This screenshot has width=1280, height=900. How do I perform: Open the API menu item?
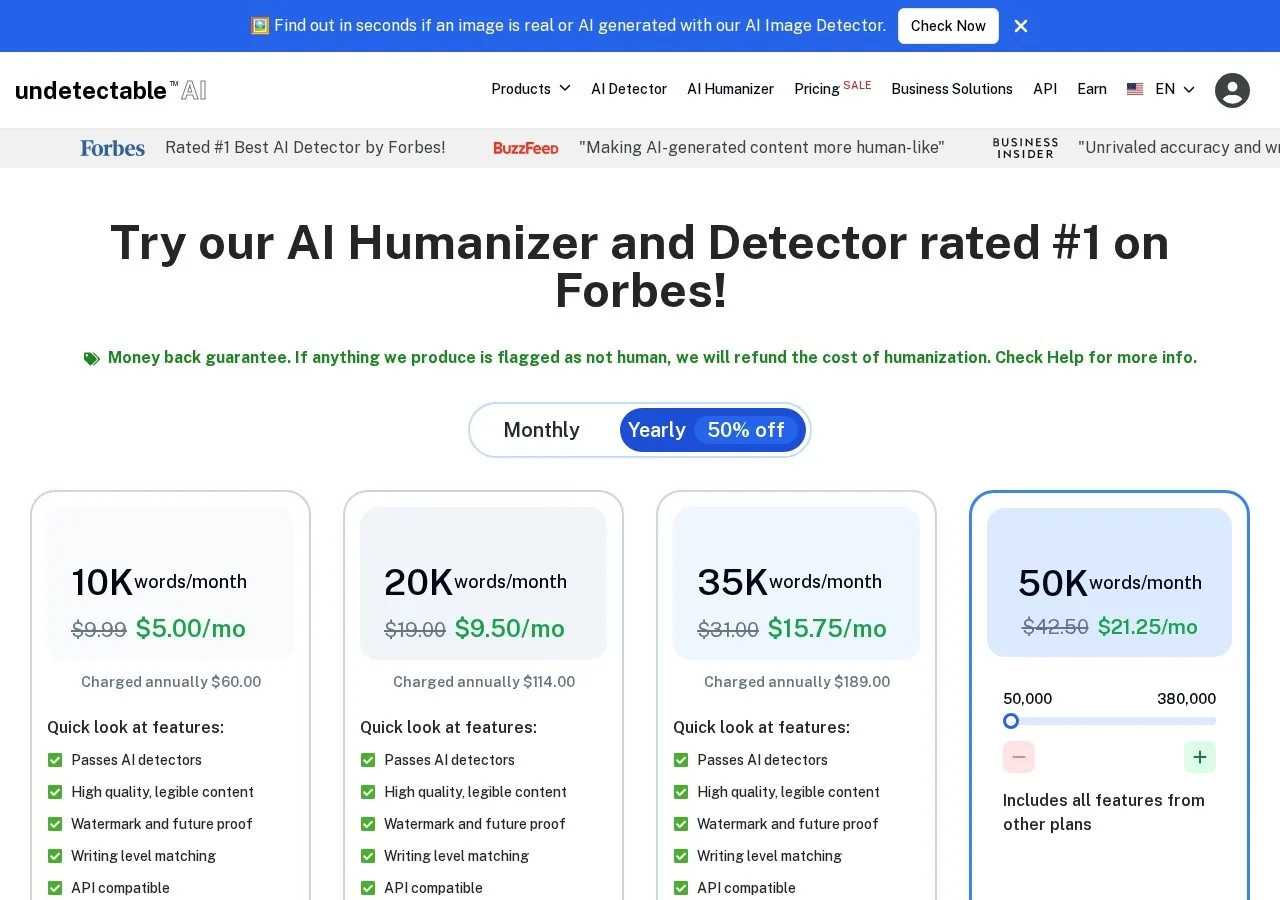pos(1045,89)
